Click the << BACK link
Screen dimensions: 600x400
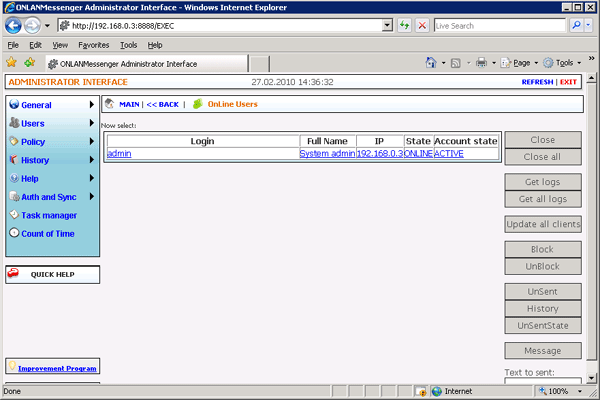[x=163, y=104]
